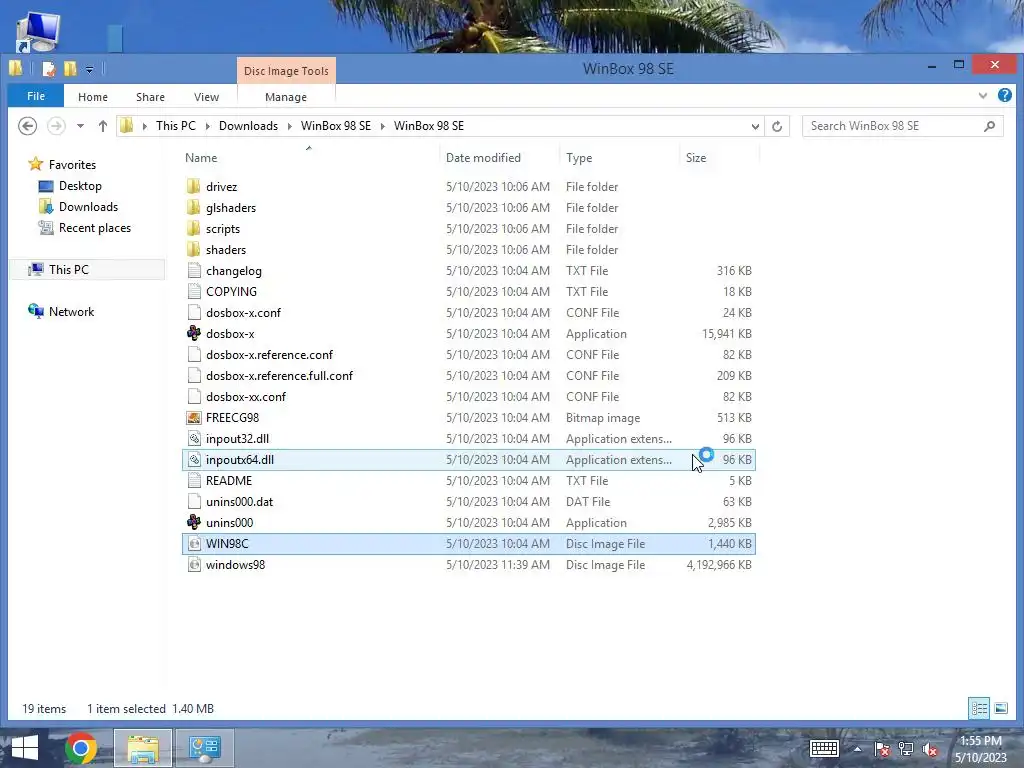This screenshot has width=1024, height=768.
Task: Switch to large icons view layout
Action: click(x=1000, y=709)
